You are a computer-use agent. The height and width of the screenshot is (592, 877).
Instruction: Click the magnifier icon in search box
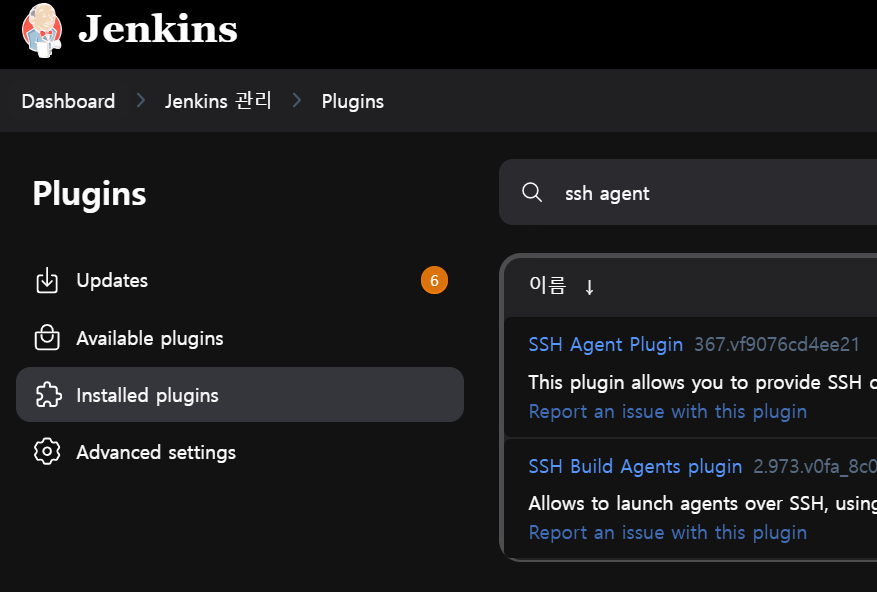click(x=532, y=192)
